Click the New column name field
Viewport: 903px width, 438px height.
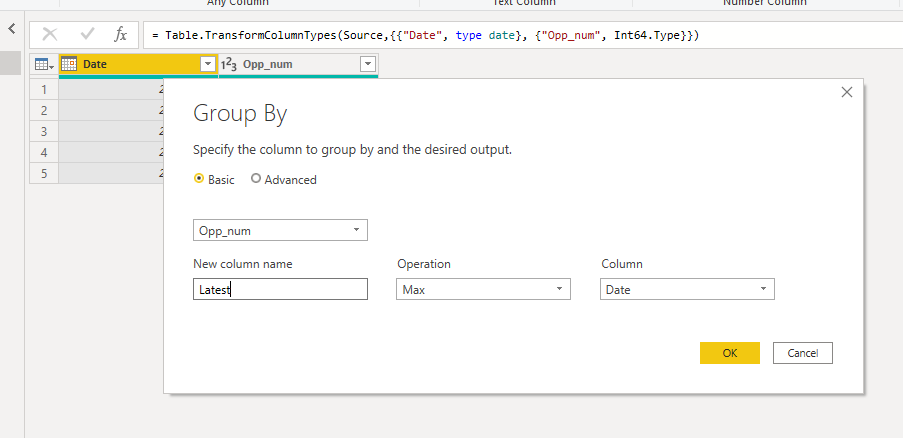(280, 290)
